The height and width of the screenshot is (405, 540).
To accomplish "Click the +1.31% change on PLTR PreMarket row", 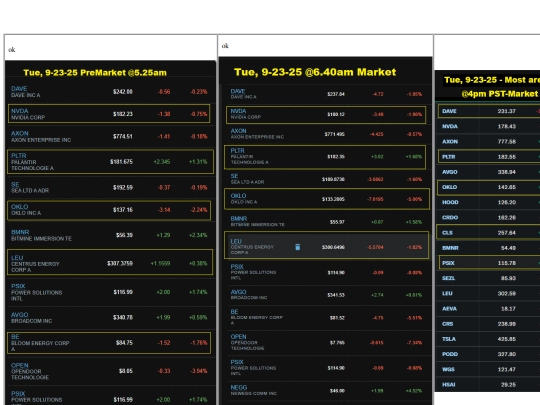I will tap(198, 162).
